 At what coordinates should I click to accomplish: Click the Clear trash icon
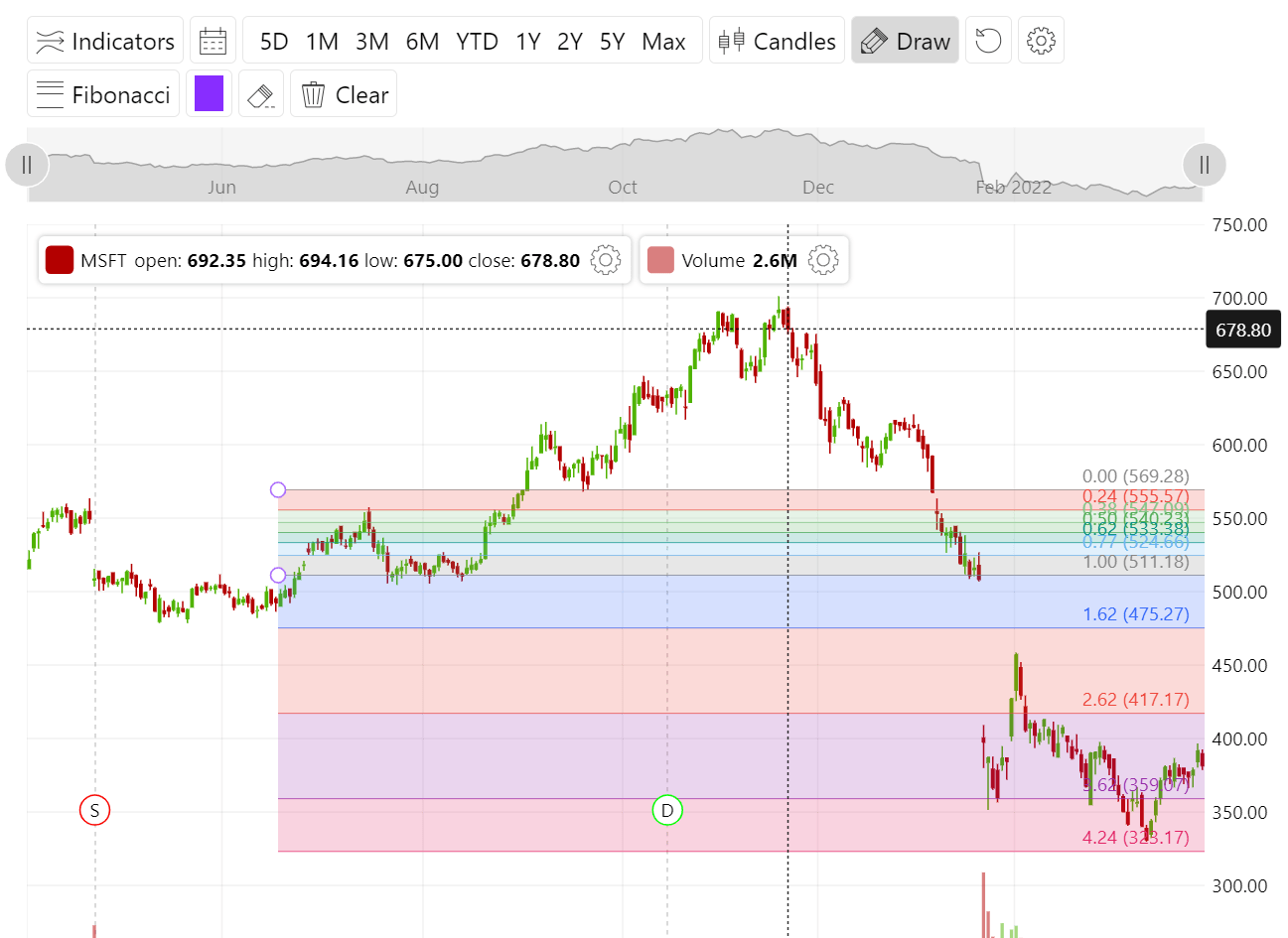click(x=316, y=93)
